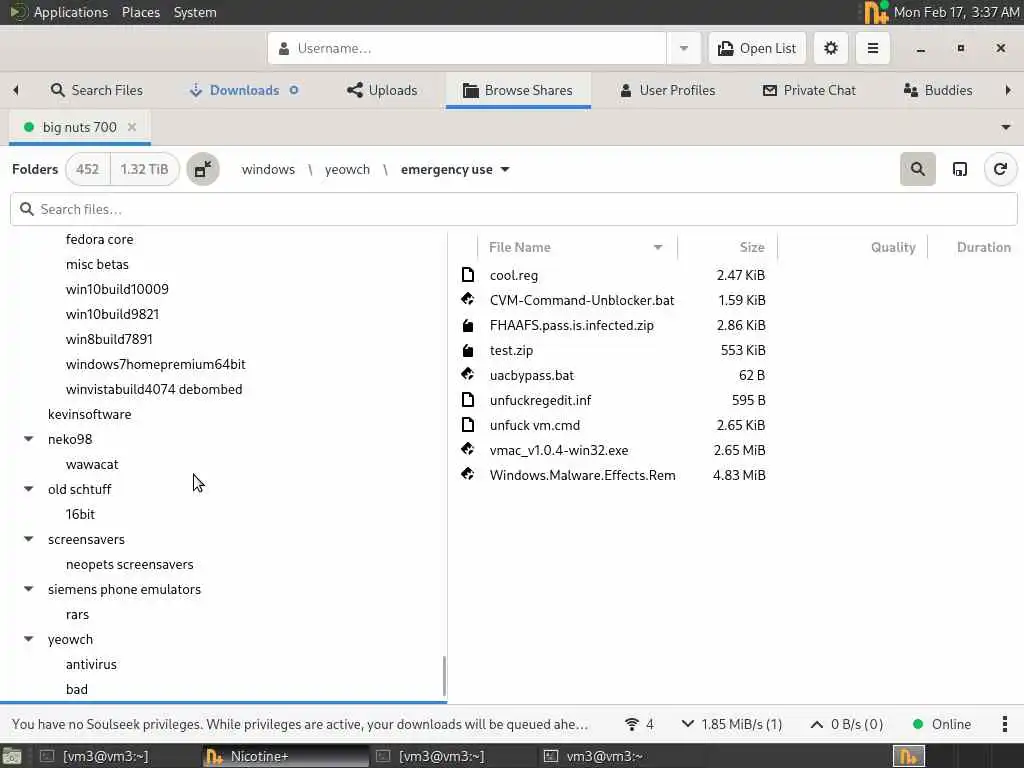Sort by File Name column header

coord(577,248)
